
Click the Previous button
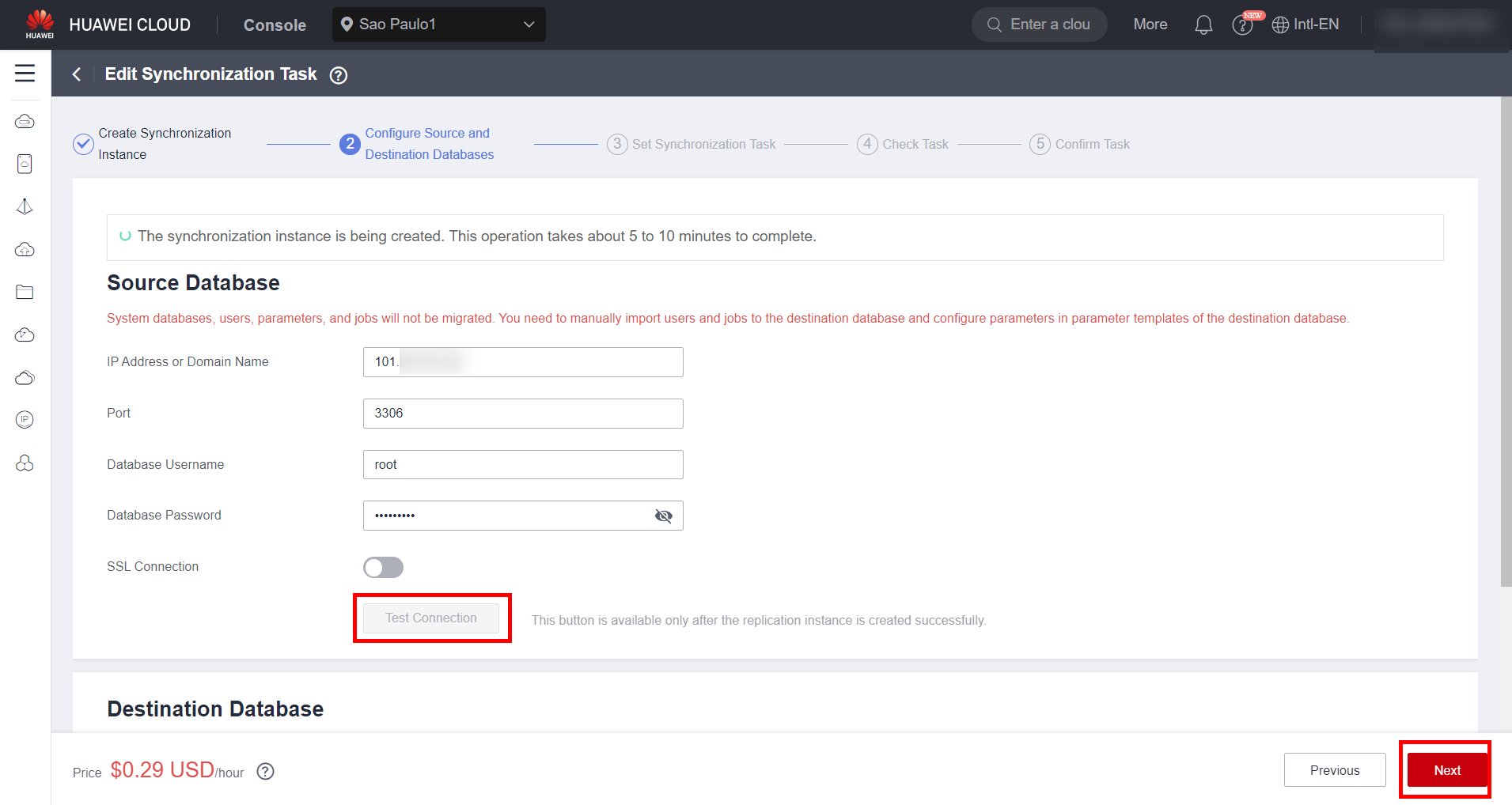click(1334, 770)
